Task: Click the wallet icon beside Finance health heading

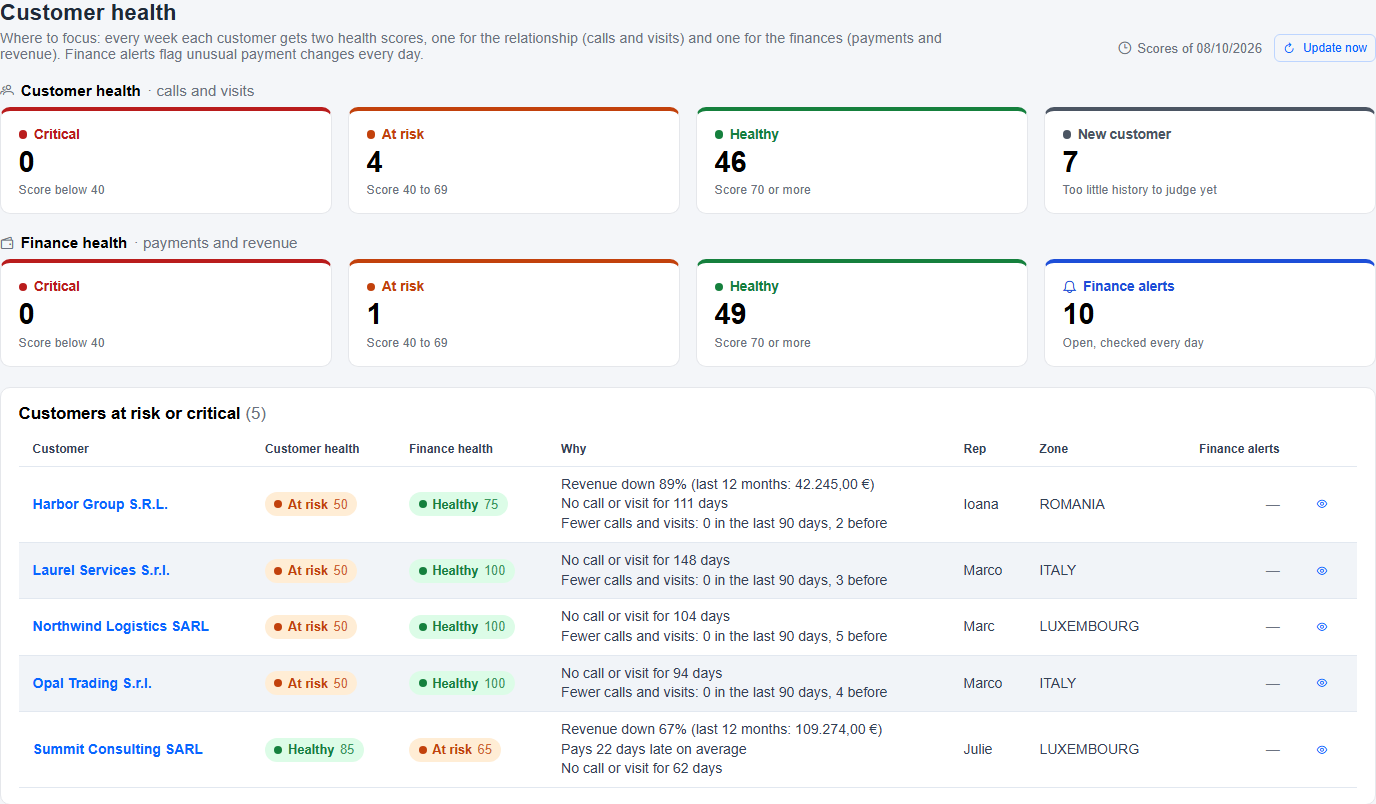Action: [x=7, y=243]
